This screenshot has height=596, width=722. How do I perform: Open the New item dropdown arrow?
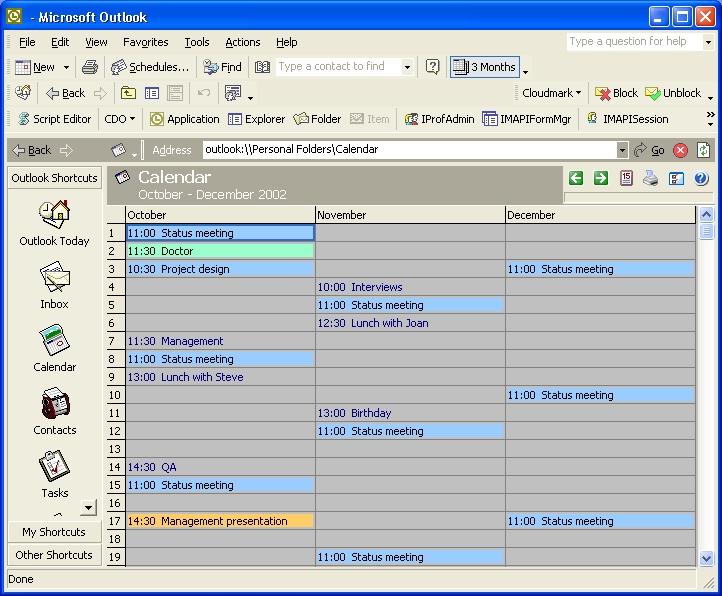[x=66, y=67]
